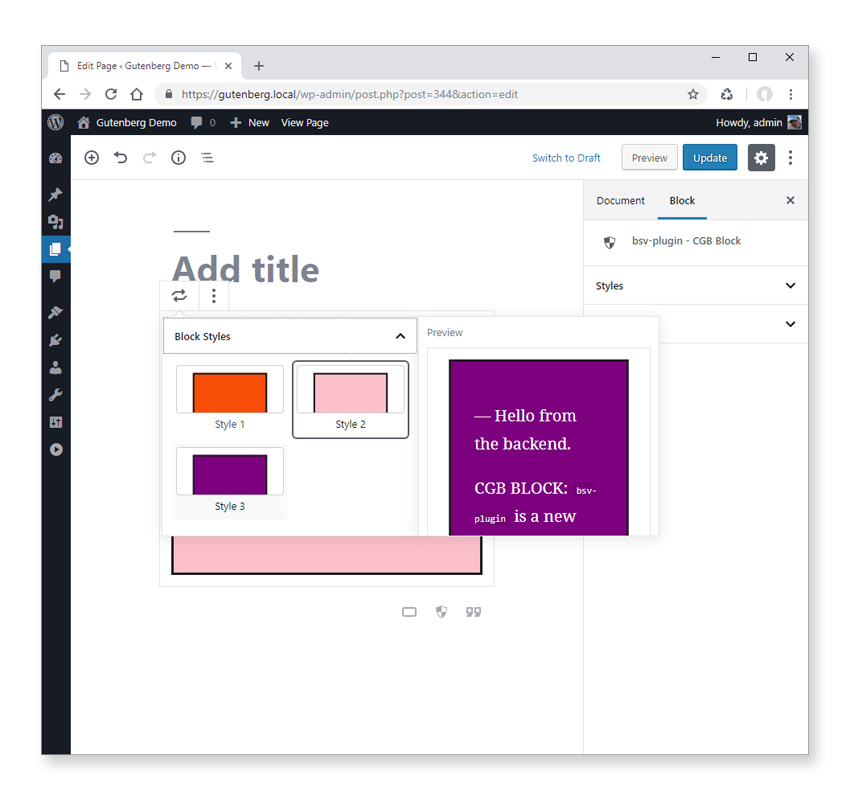Click the CGB shield icon below the block

coord(441,611)
